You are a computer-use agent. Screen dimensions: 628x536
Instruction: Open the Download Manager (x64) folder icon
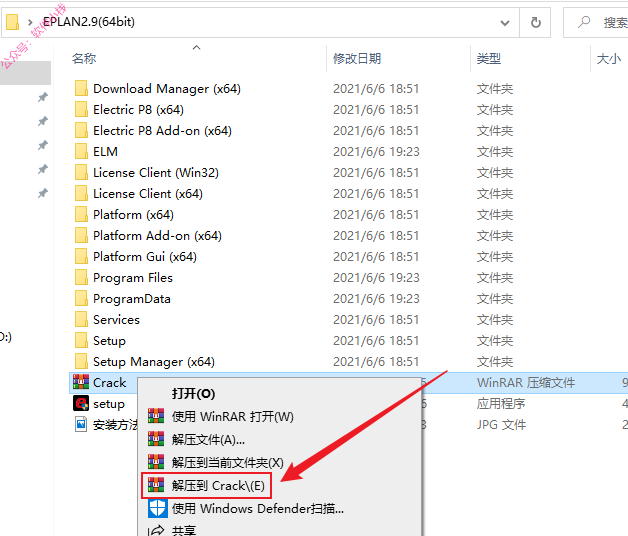(x=81, y=89)
